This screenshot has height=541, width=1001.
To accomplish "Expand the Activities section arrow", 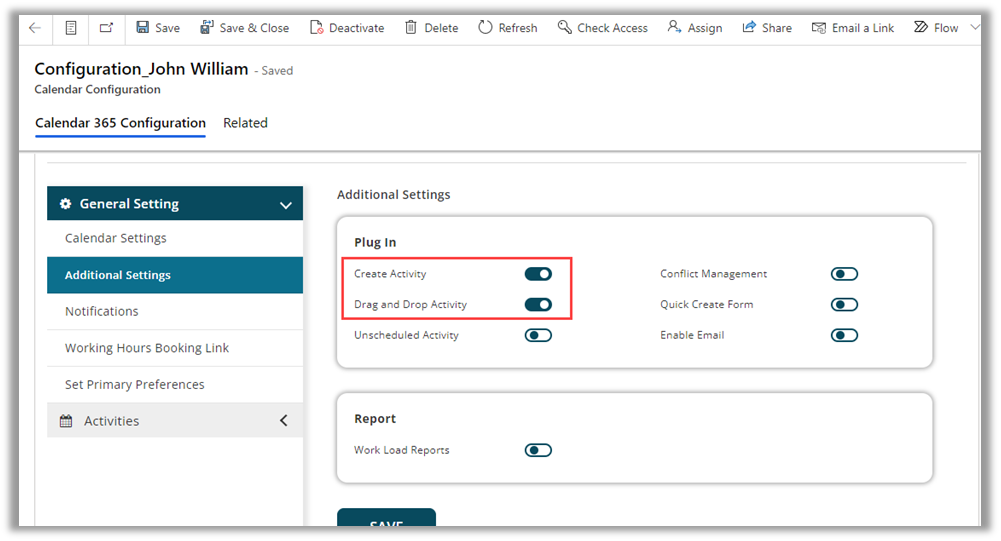I will pyautogui.click(x=283, y=421).
